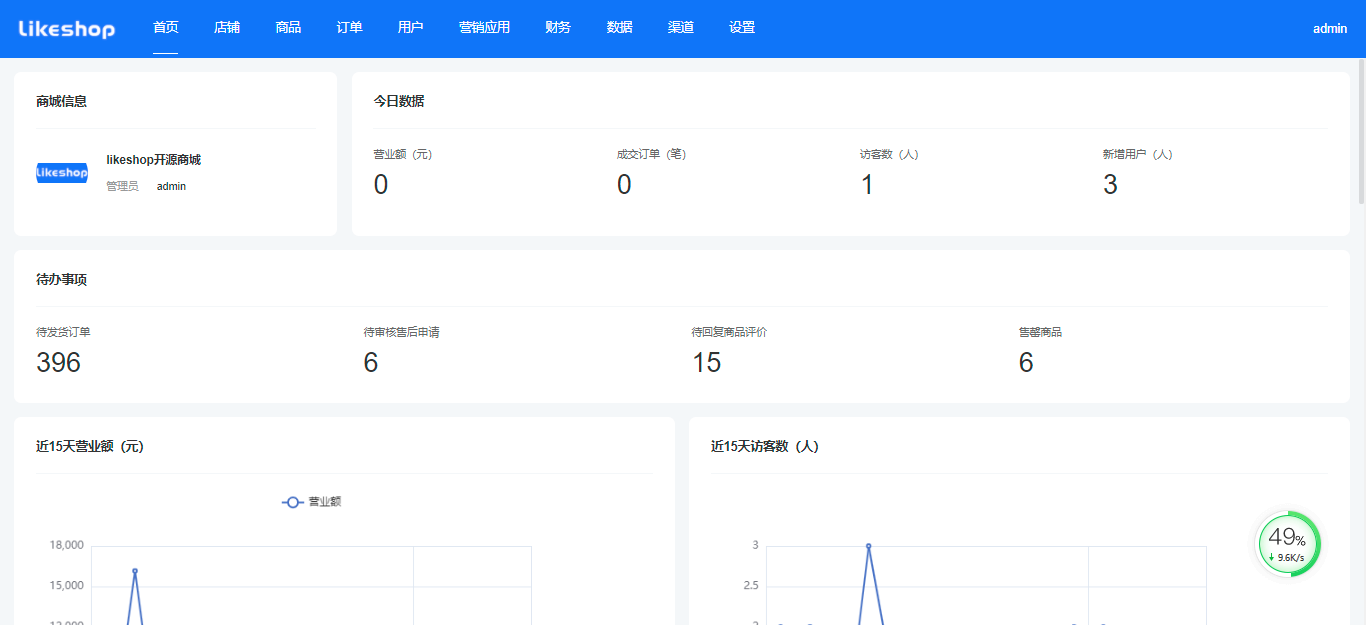The width and height of the screenshot is (1366, 625).
Task: Open the 渠道 menu
Action: [x=680, y=28]
